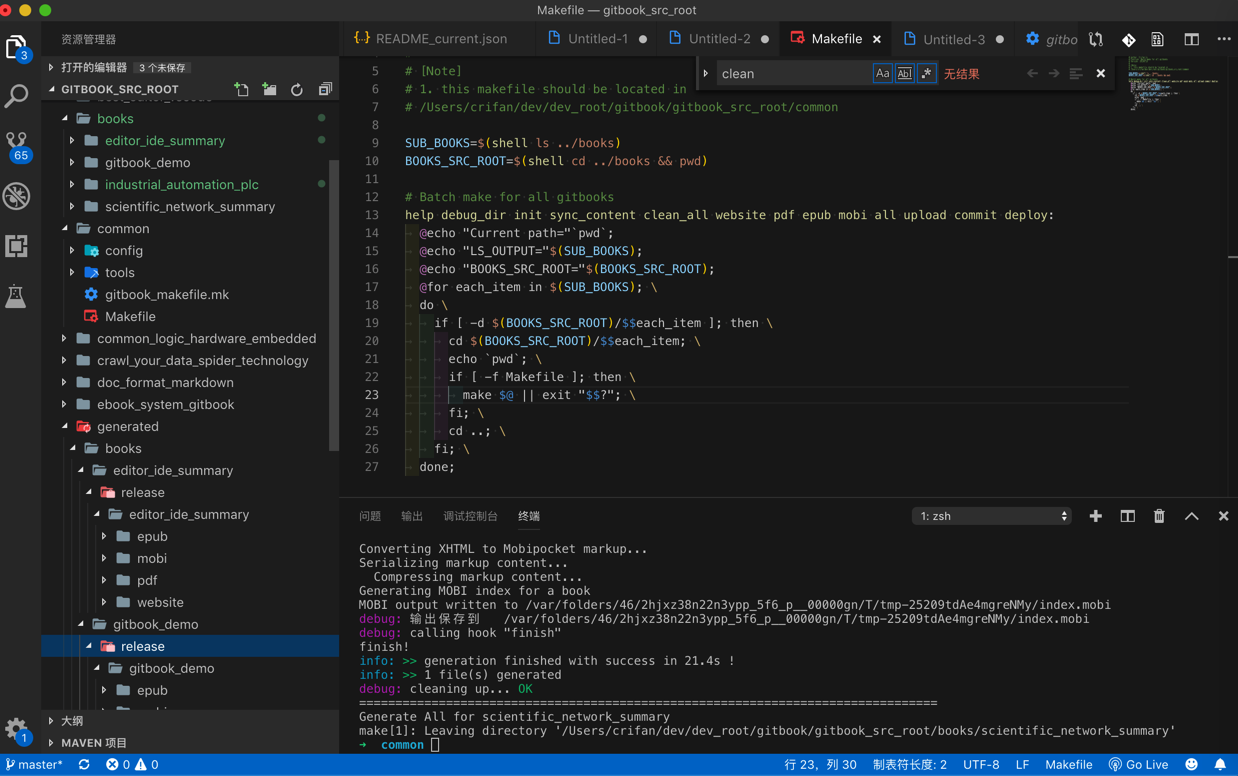Click the master branch in status bar
The width and height of the screenshot is (1238, 776).
[x=35, y=765]
